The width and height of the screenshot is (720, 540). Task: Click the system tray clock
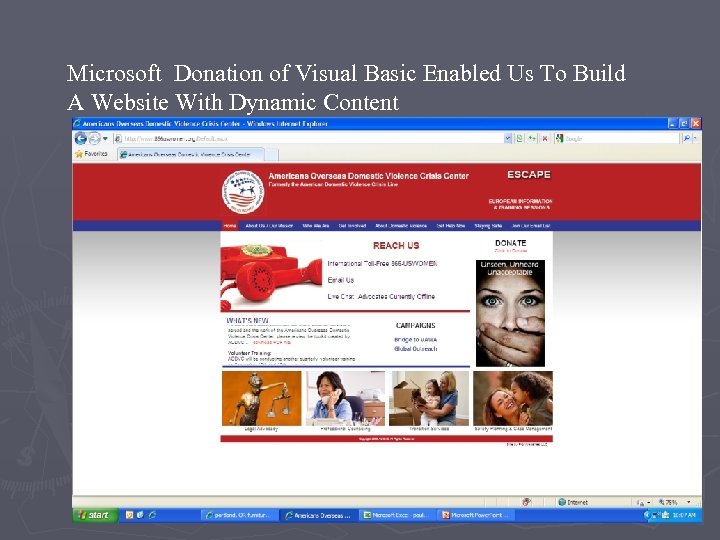click(x=684, y=515)
